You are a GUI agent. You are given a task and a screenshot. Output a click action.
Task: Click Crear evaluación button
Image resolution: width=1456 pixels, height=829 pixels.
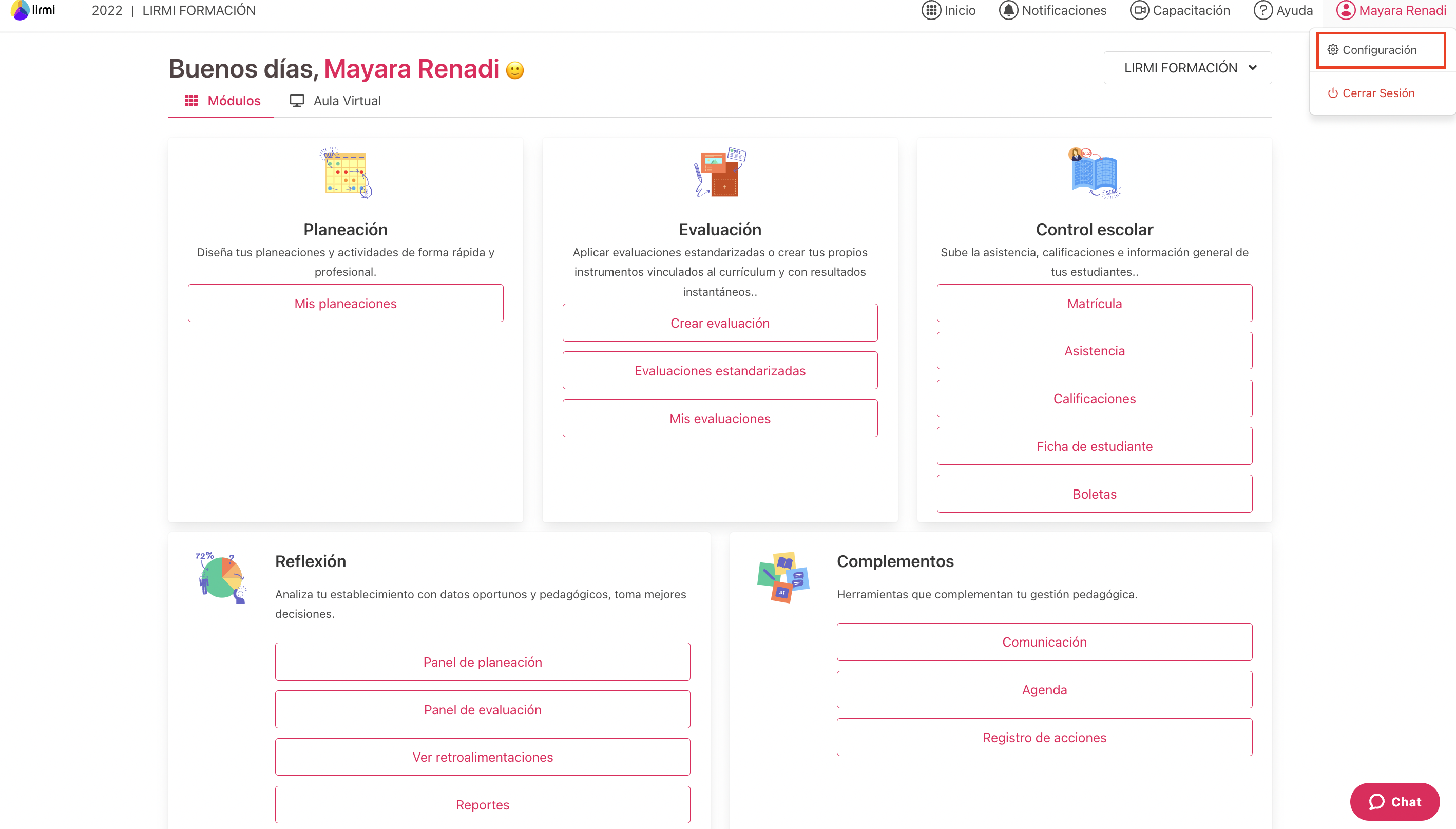720,323
